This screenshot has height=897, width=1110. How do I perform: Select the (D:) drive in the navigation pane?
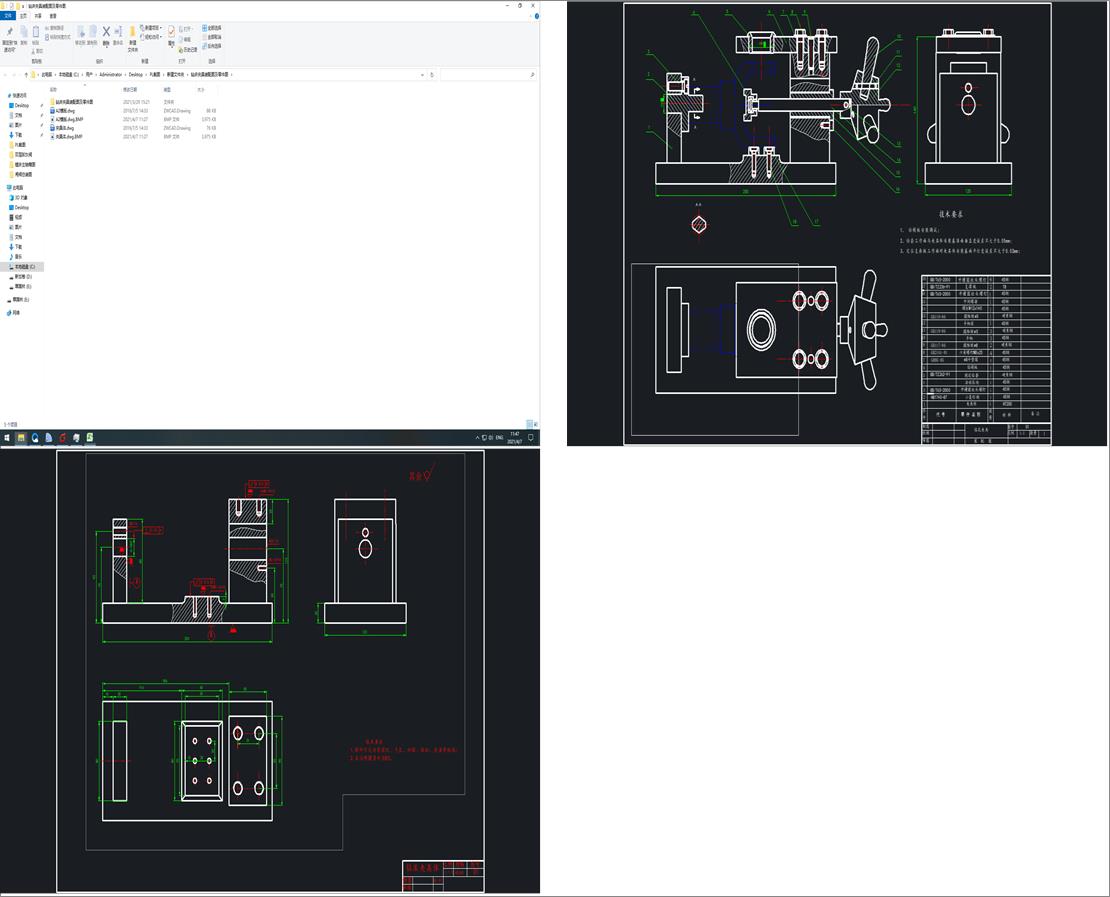[x=23, y=277]
